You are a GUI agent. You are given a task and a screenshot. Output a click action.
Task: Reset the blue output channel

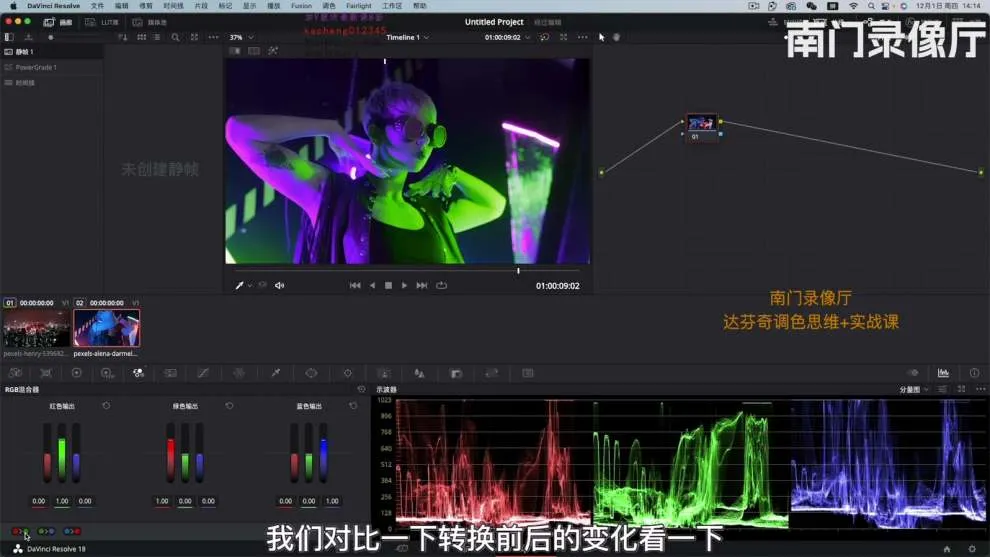click(353, 406)
